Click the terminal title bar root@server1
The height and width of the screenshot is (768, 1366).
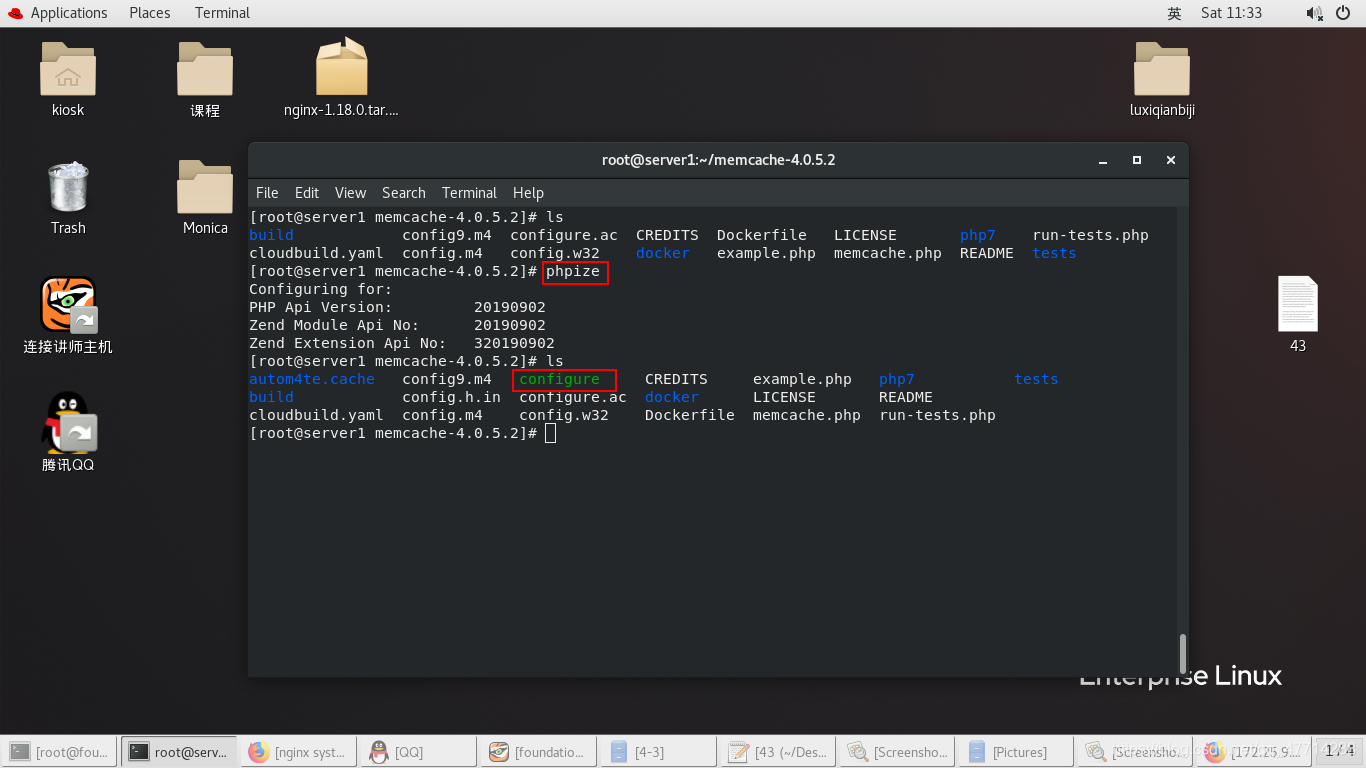coord(718,160)
